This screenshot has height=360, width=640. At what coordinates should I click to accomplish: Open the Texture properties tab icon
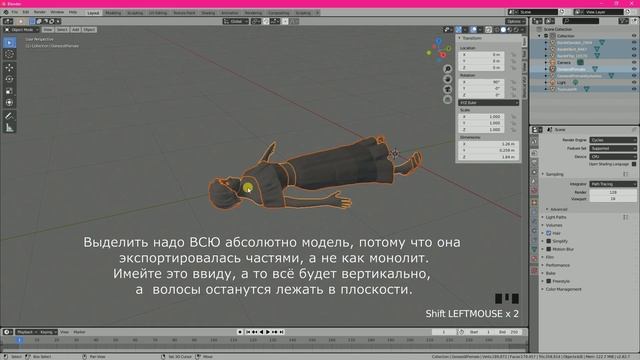pyautogui.click(x=534, y=271)
